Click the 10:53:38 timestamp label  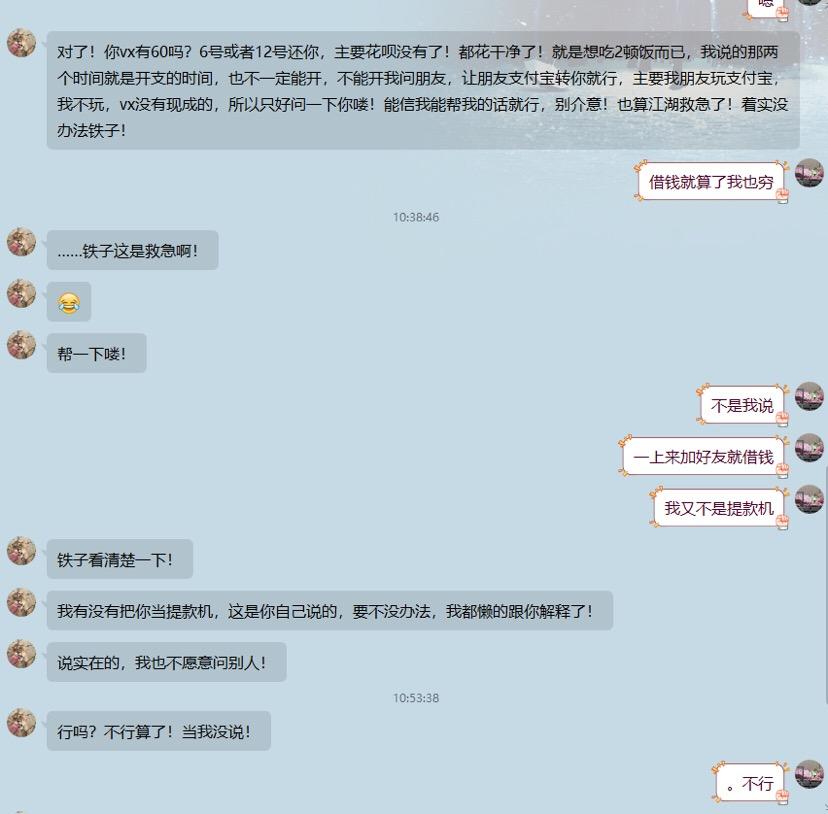point(416,698)
